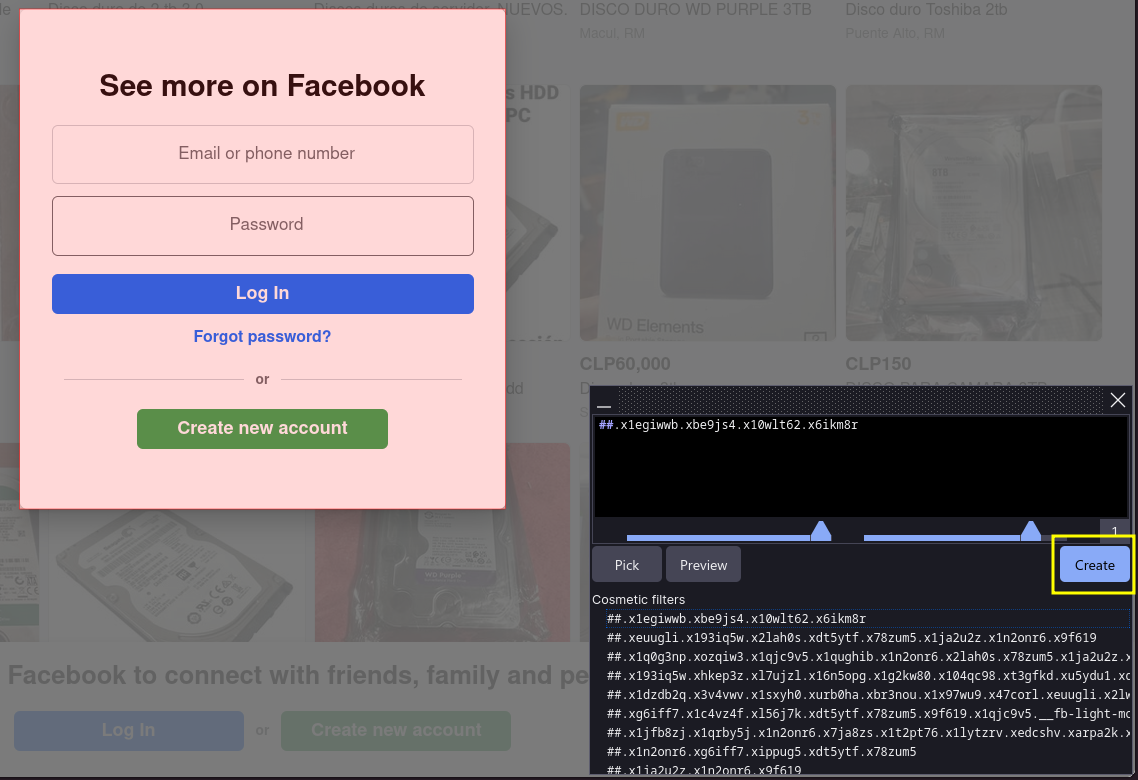Select filter starting with ##.xg6iff7.x1c4vz4f

coord(868,713)
